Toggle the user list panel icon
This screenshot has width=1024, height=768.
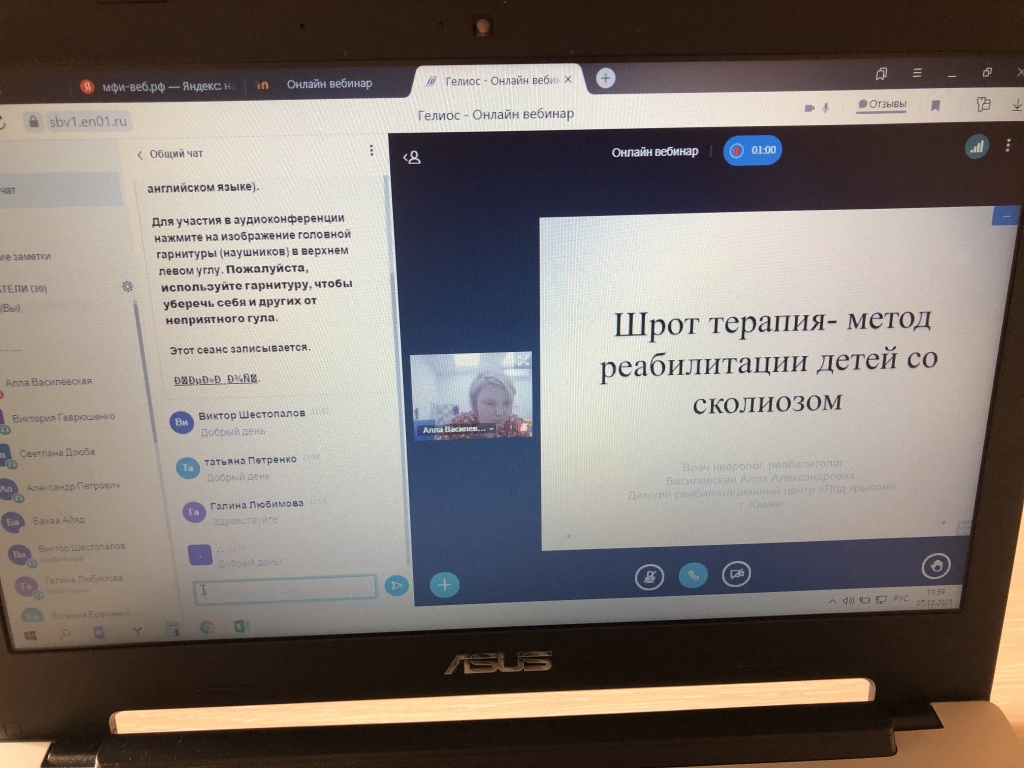[x=412, y=157]
